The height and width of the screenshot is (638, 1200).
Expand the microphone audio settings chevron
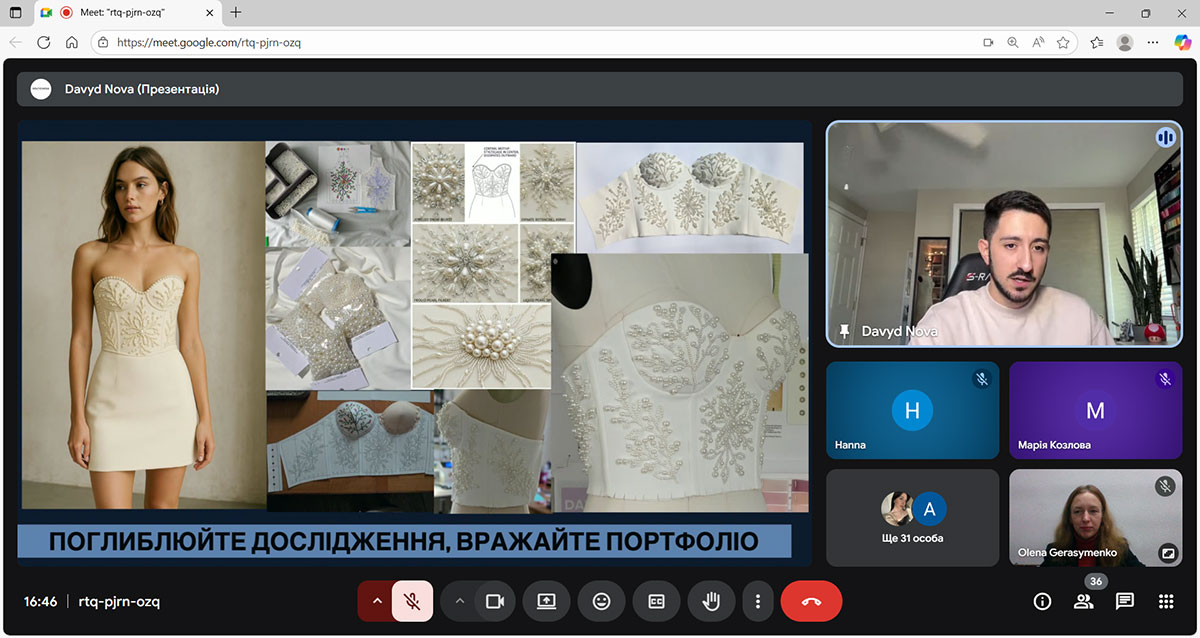point(376,601)
